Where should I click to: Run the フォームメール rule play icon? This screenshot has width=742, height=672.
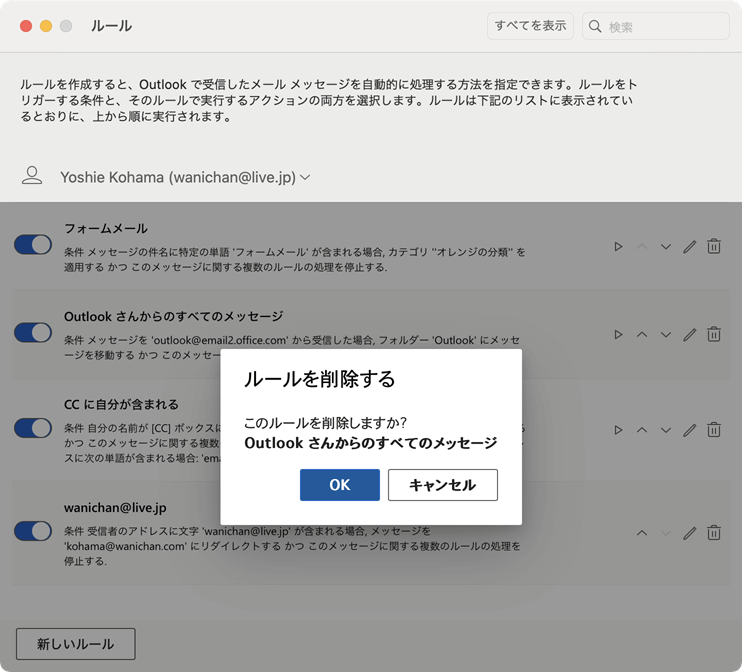(x=618, y=247)
